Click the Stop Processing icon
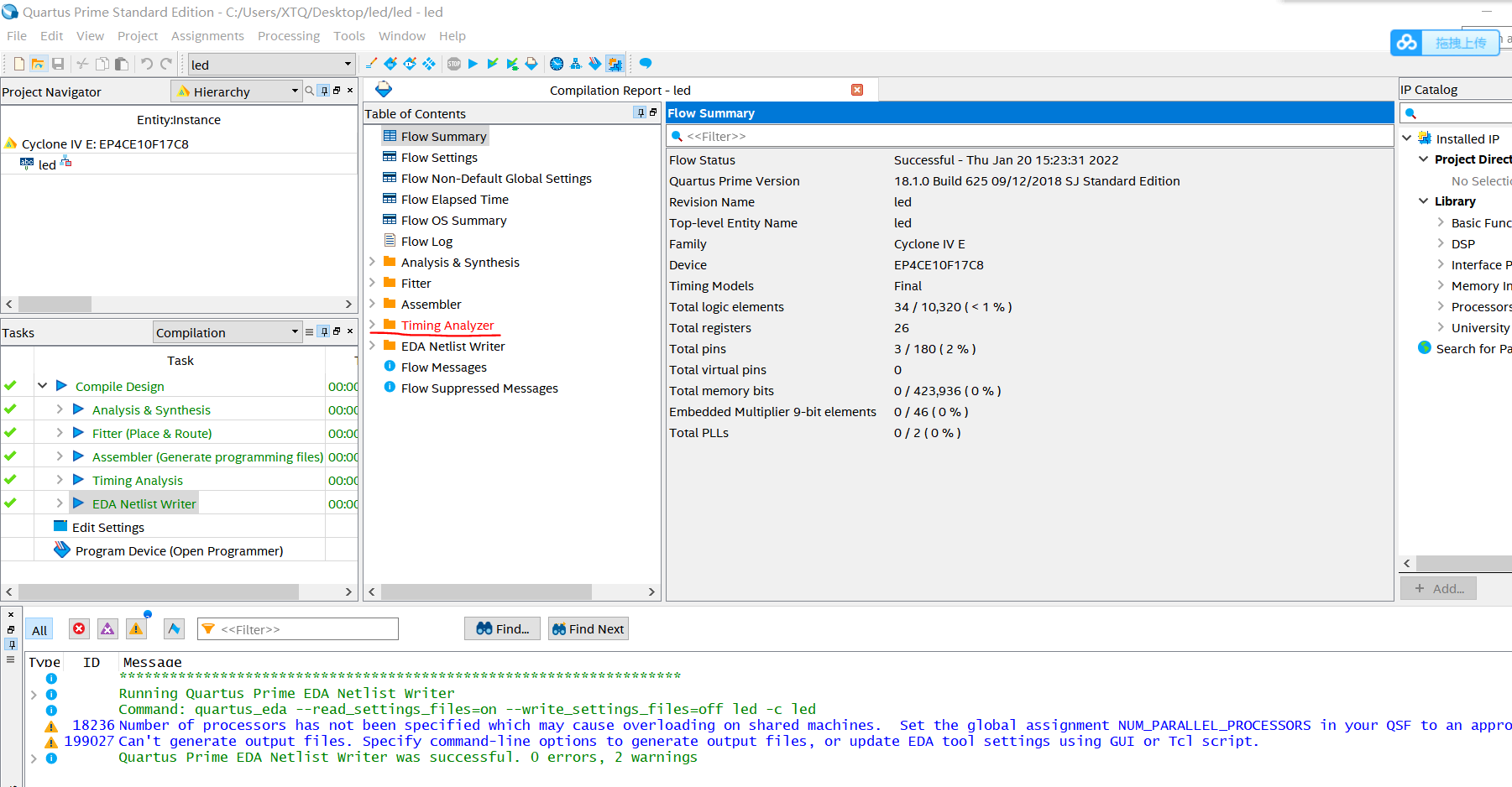The height and width of the screenshot is (787, 1512). point(454,64)
